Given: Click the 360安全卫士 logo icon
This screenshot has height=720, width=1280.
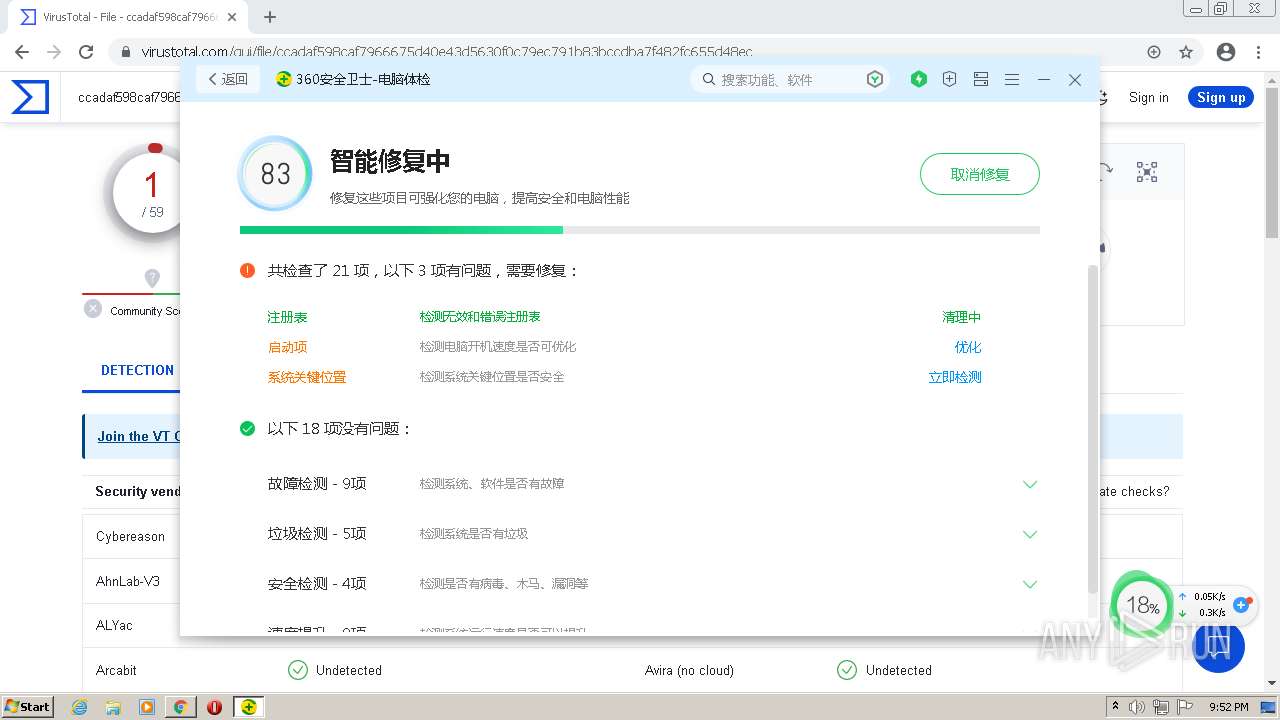Looking at the screenshot, I should (x=284, y=79).
